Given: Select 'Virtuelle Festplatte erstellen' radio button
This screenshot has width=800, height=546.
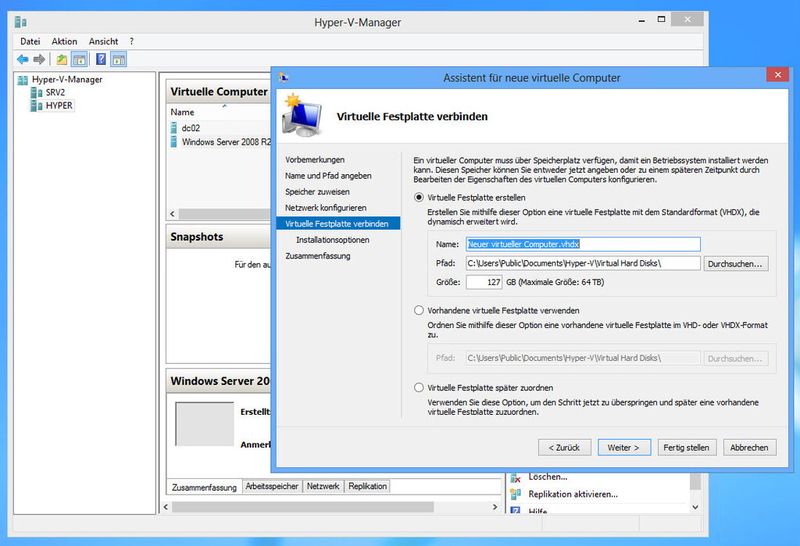Looking at the screenshot, I should [419, 197].
